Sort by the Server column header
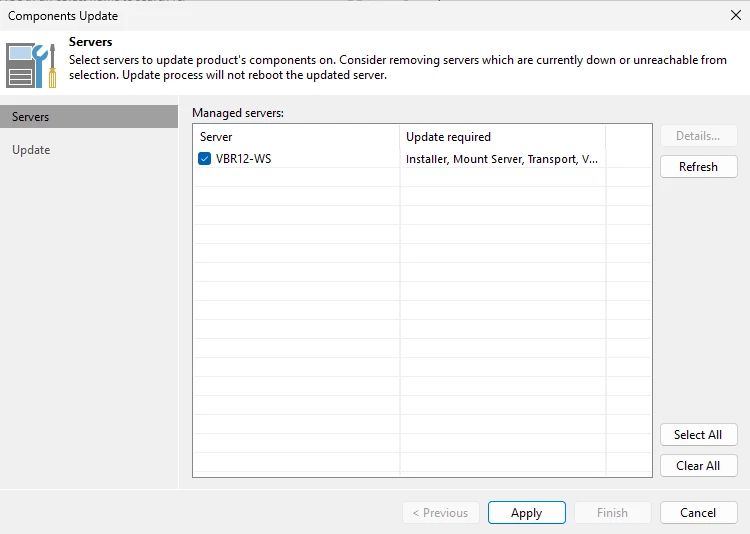The width and height of the screenshot is (750, 534). 296,137
